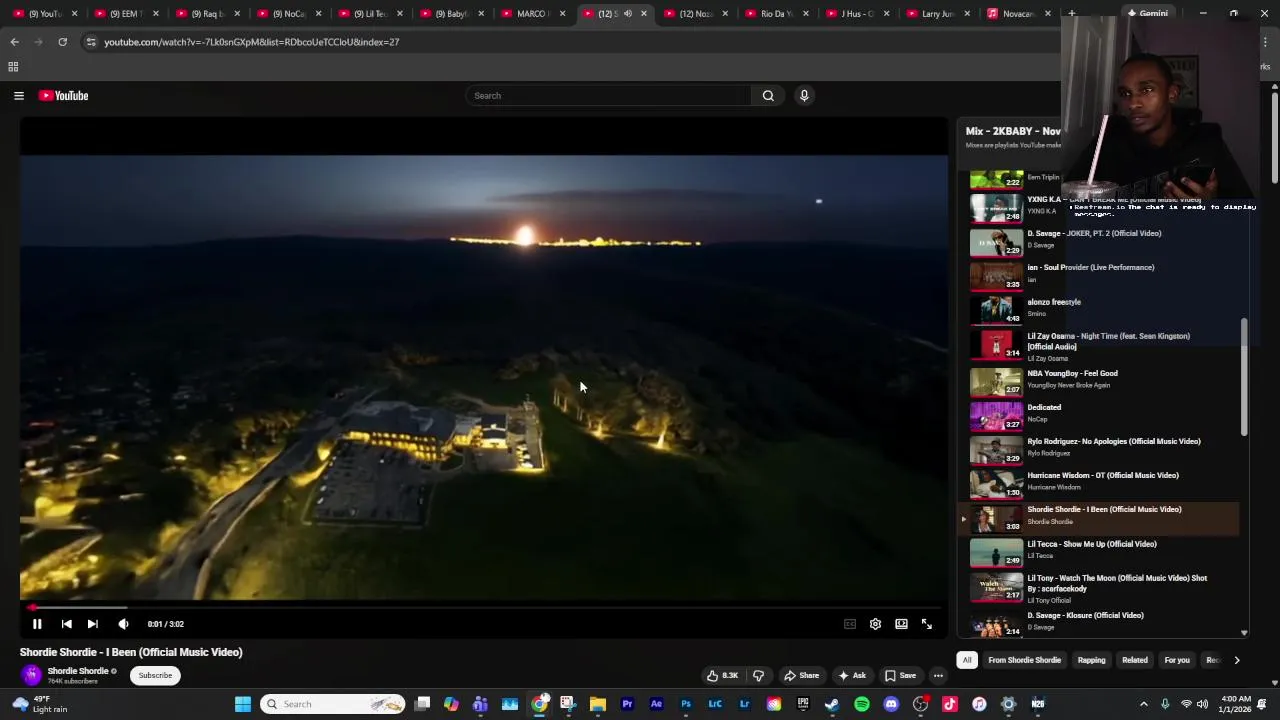This screenshot has width=1280, height=720.
Task: Mute the video player volume
Action: (x=123, y=624)
